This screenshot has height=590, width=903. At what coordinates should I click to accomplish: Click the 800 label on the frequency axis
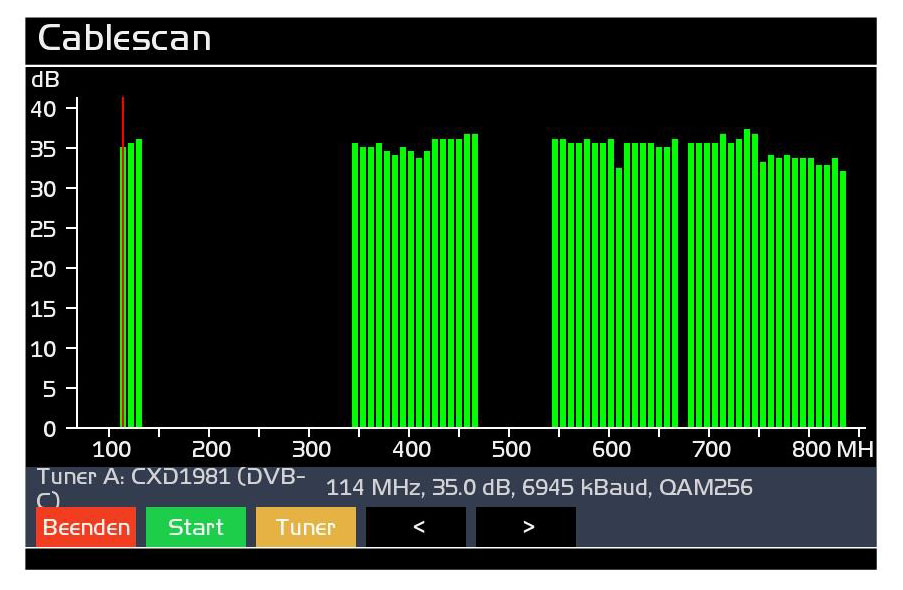[811, 449]
